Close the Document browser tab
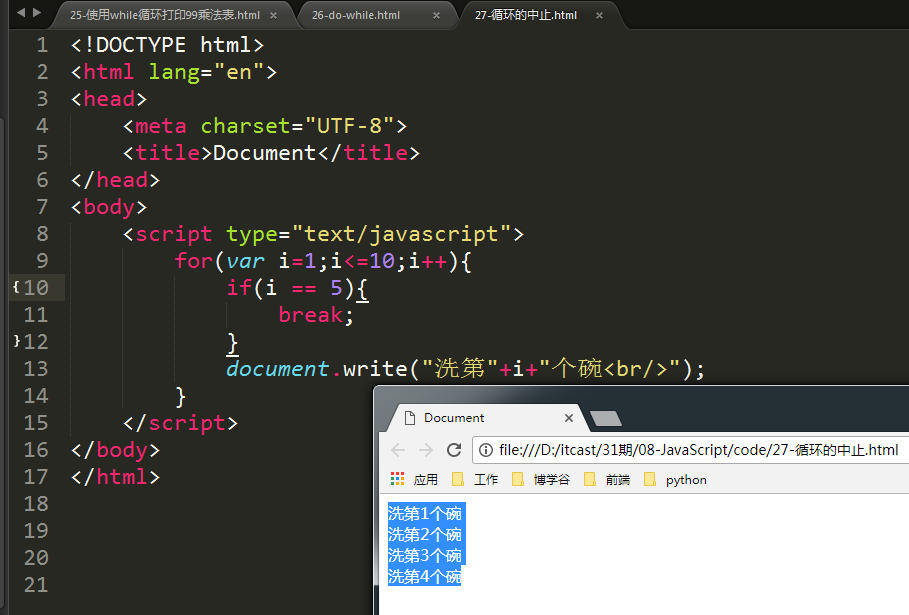This screenshot has width=909, height=615. point(569,418)
